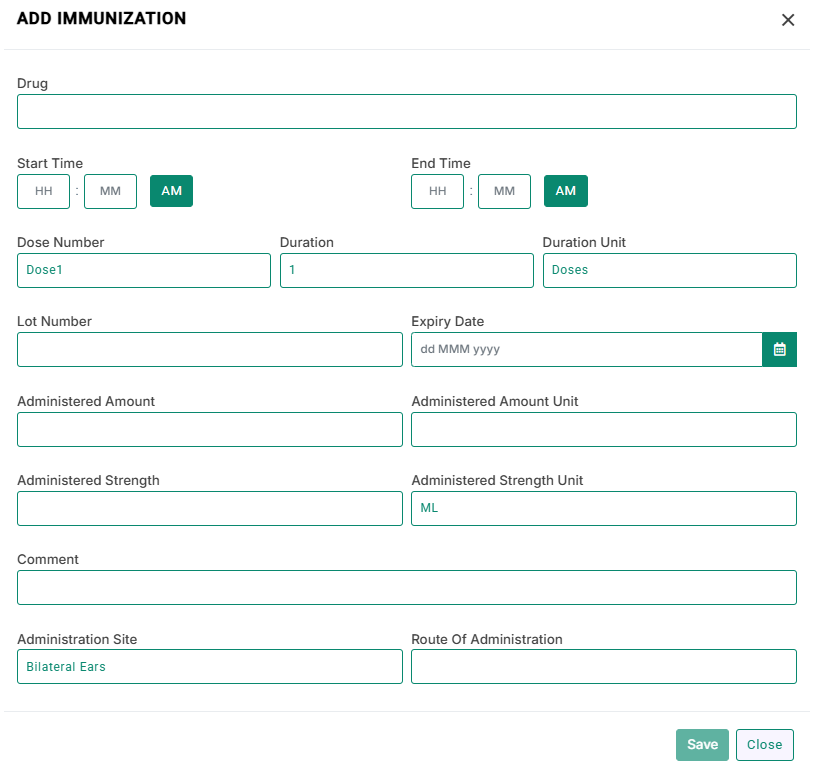The width and height of the screenshot is (816, 764).
Task: Open the Administration Site dropdown
Action: (x=210, y=666)
